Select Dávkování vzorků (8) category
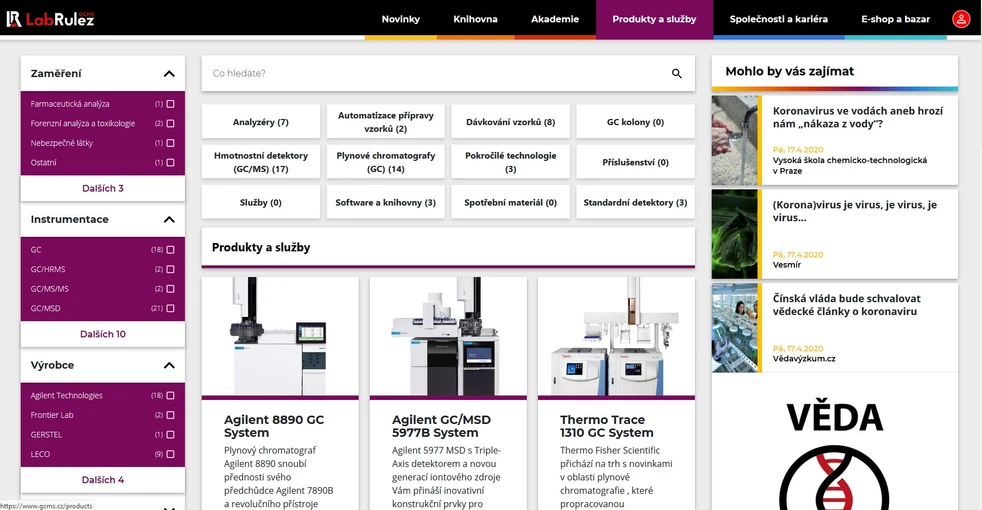The height and width of the screenshot is (510, 982). coord(510,122)
